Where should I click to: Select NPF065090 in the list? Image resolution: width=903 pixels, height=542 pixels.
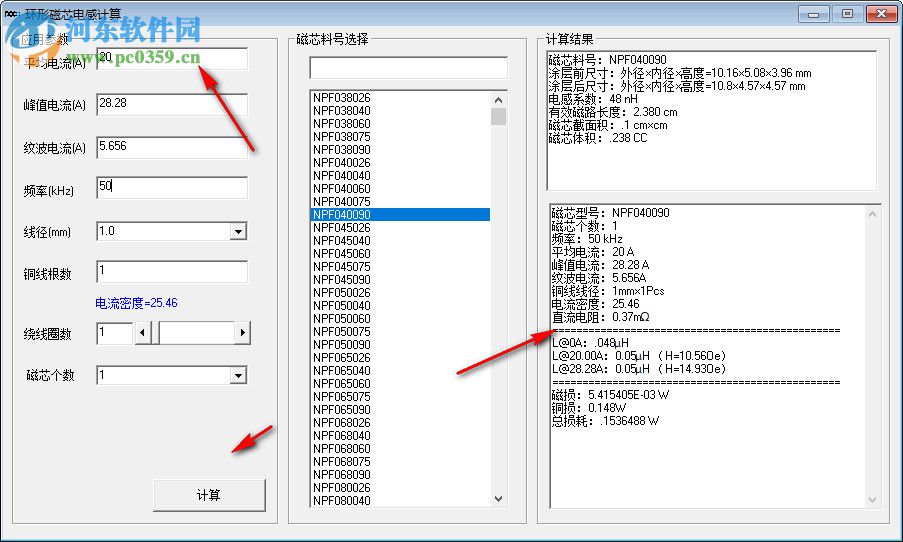pyautogui.click(x=400, y=410)
